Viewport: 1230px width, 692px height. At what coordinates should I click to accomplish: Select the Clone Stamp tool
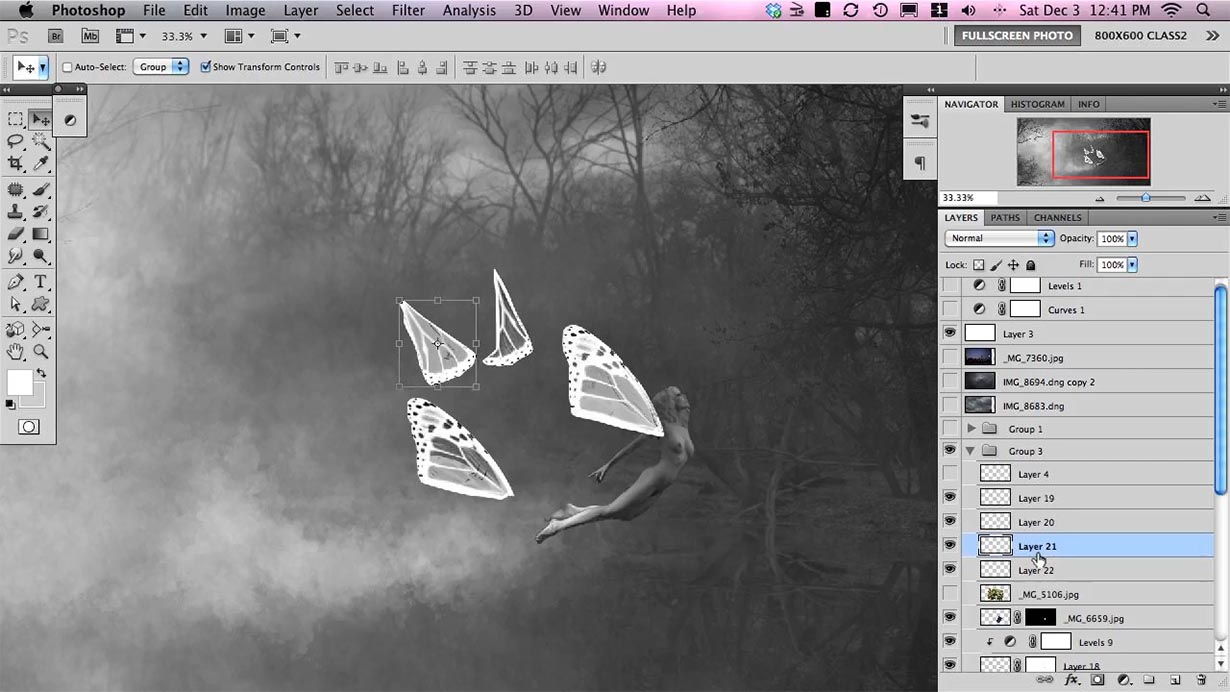(15, 211)
